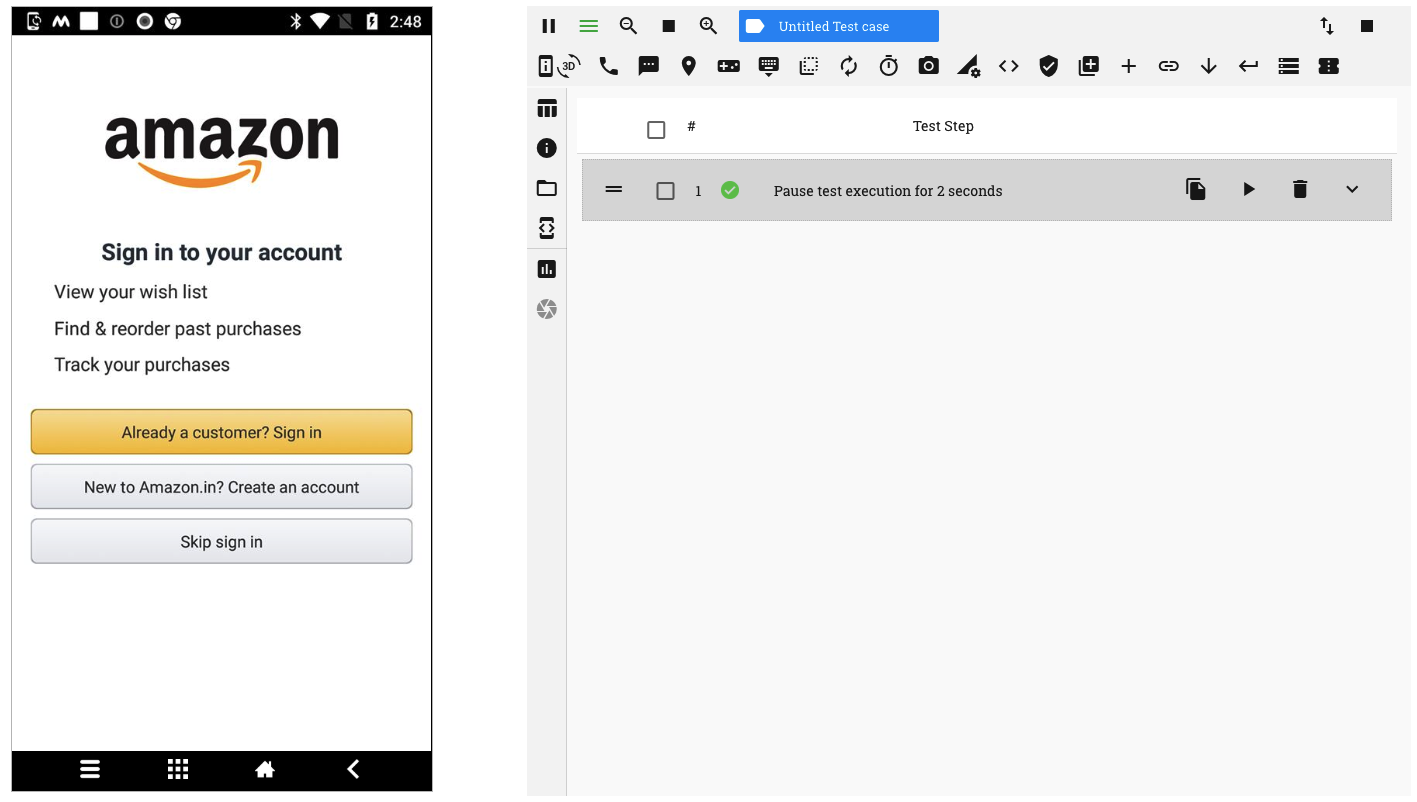The image size is (1417, 802).
Task: Tap the phone's menu navigation button
Action: point(90,769)
